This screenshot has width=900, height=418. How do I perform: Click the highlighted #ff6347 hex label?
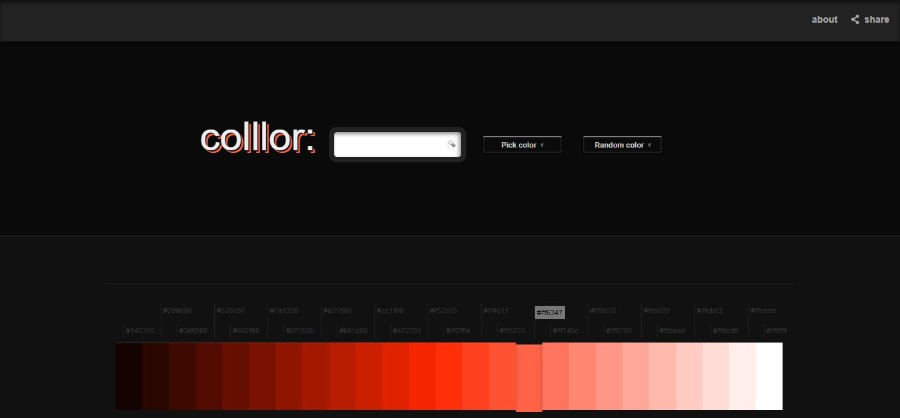(x=549, y=312)
